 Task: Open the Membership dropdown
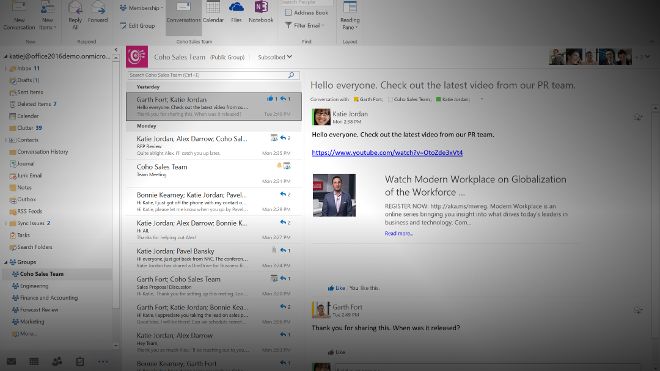click(142, 8)
